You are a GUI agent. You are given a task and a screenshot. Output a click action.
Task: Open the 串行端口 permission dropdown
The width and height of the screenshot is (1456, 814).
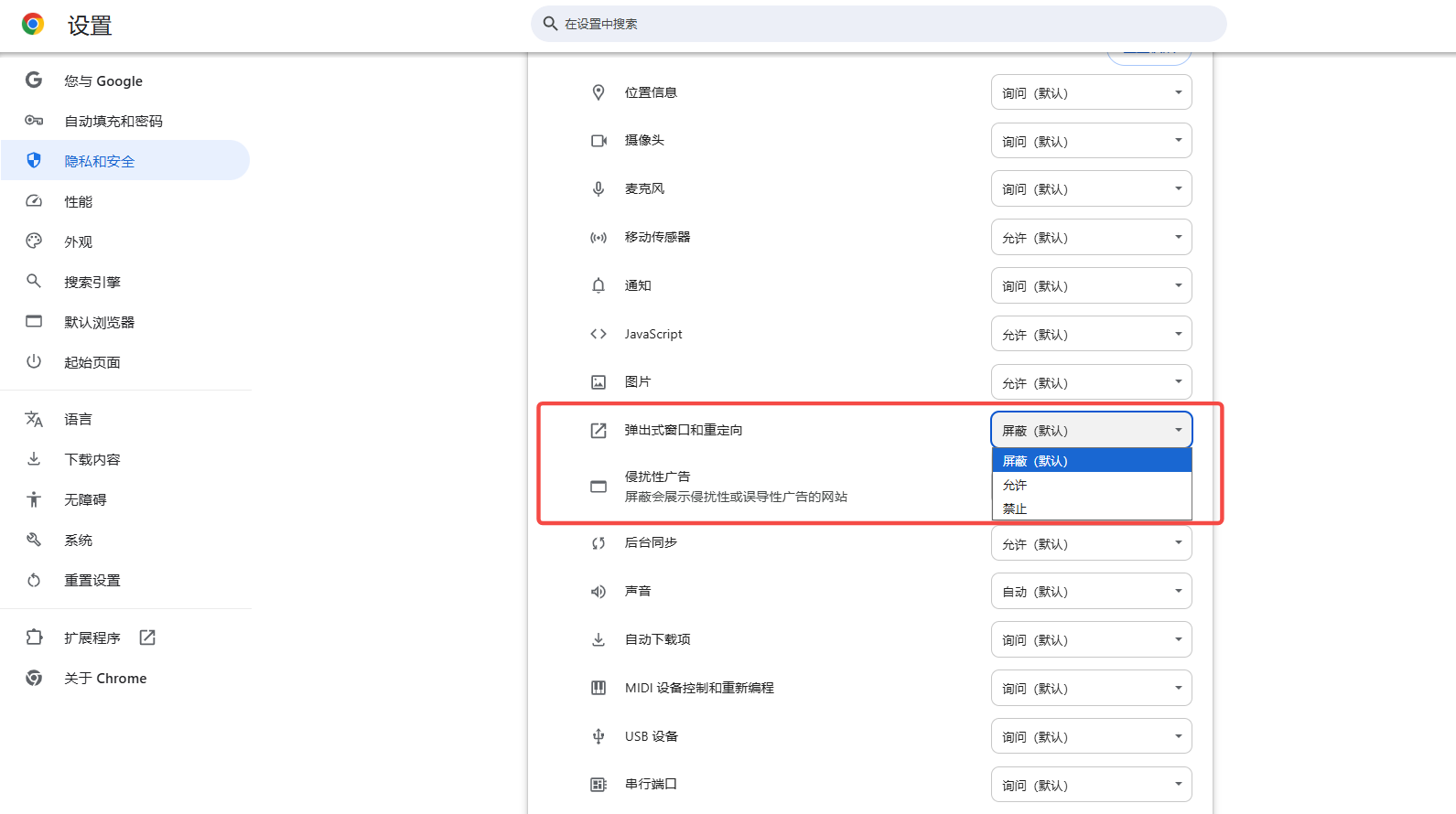1092,785
